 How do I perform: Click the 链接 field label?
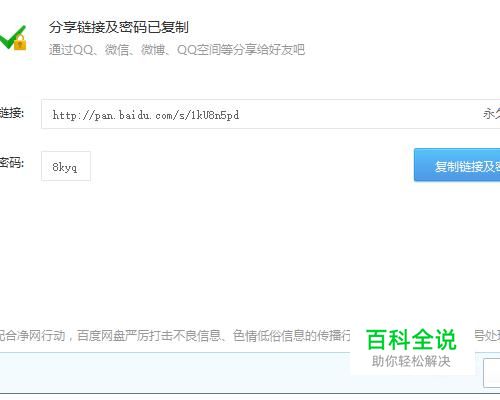12,113
